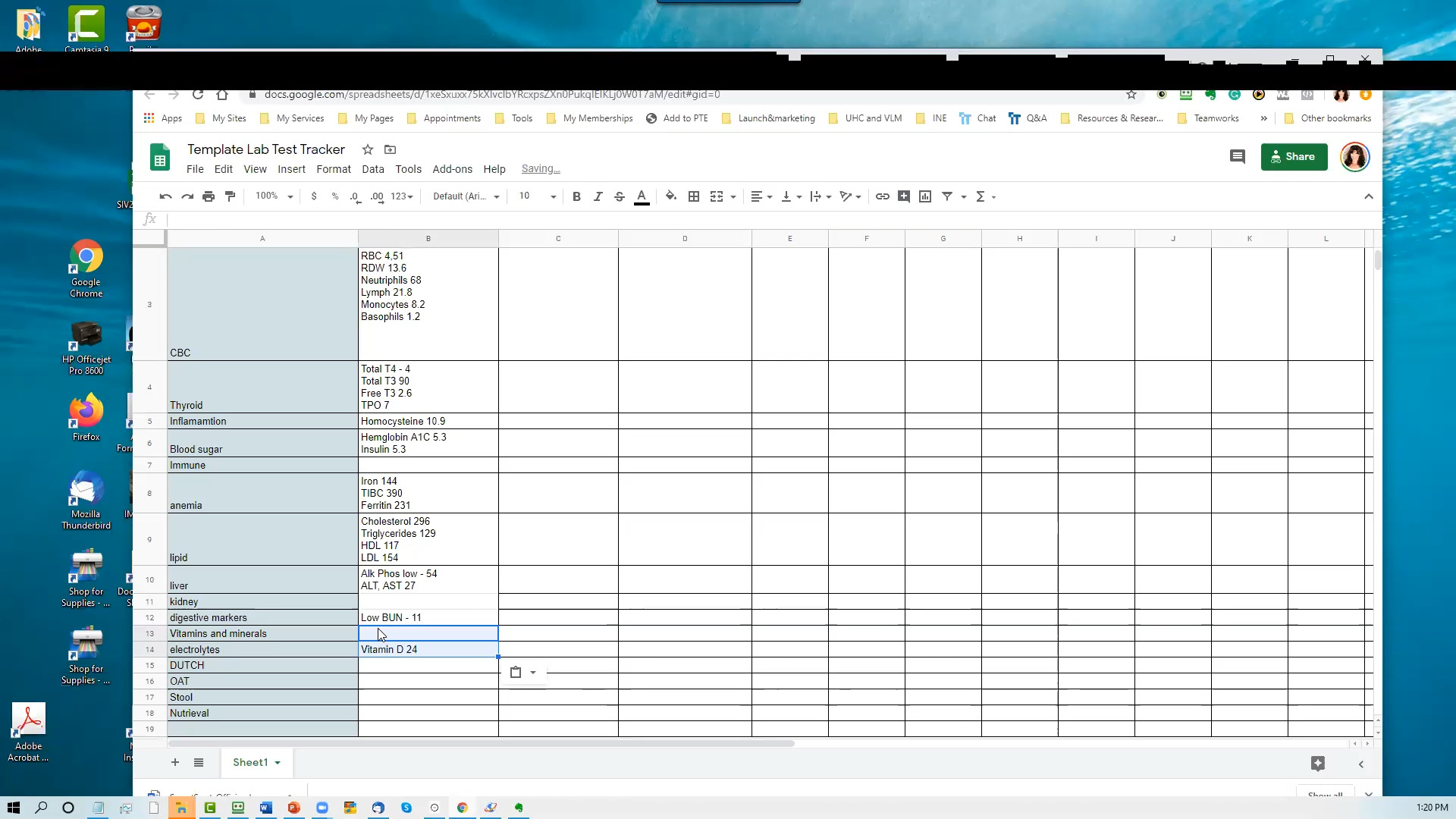Open the fill color picker
Image resolution: width=1456 pixels, height=819 pixels.
click(x=670, y=196)
